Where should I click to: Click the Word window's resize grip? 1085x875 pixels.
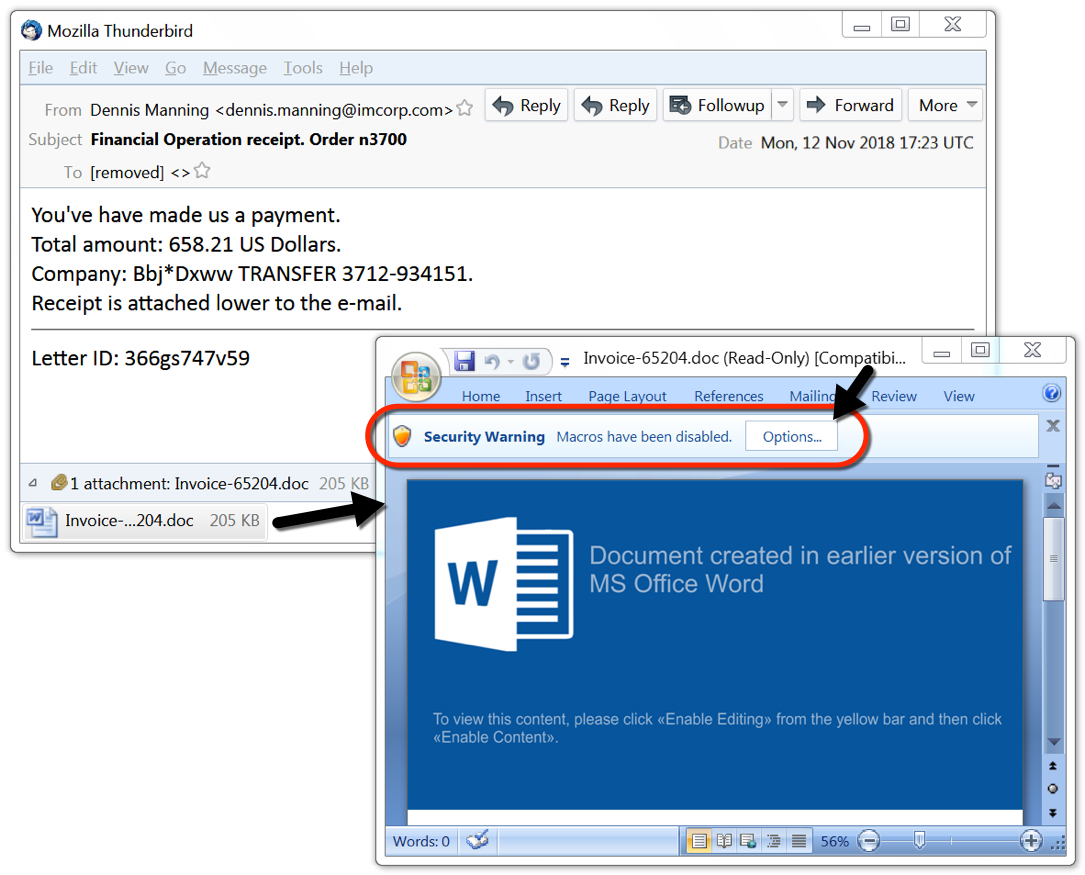point(1057,842)
